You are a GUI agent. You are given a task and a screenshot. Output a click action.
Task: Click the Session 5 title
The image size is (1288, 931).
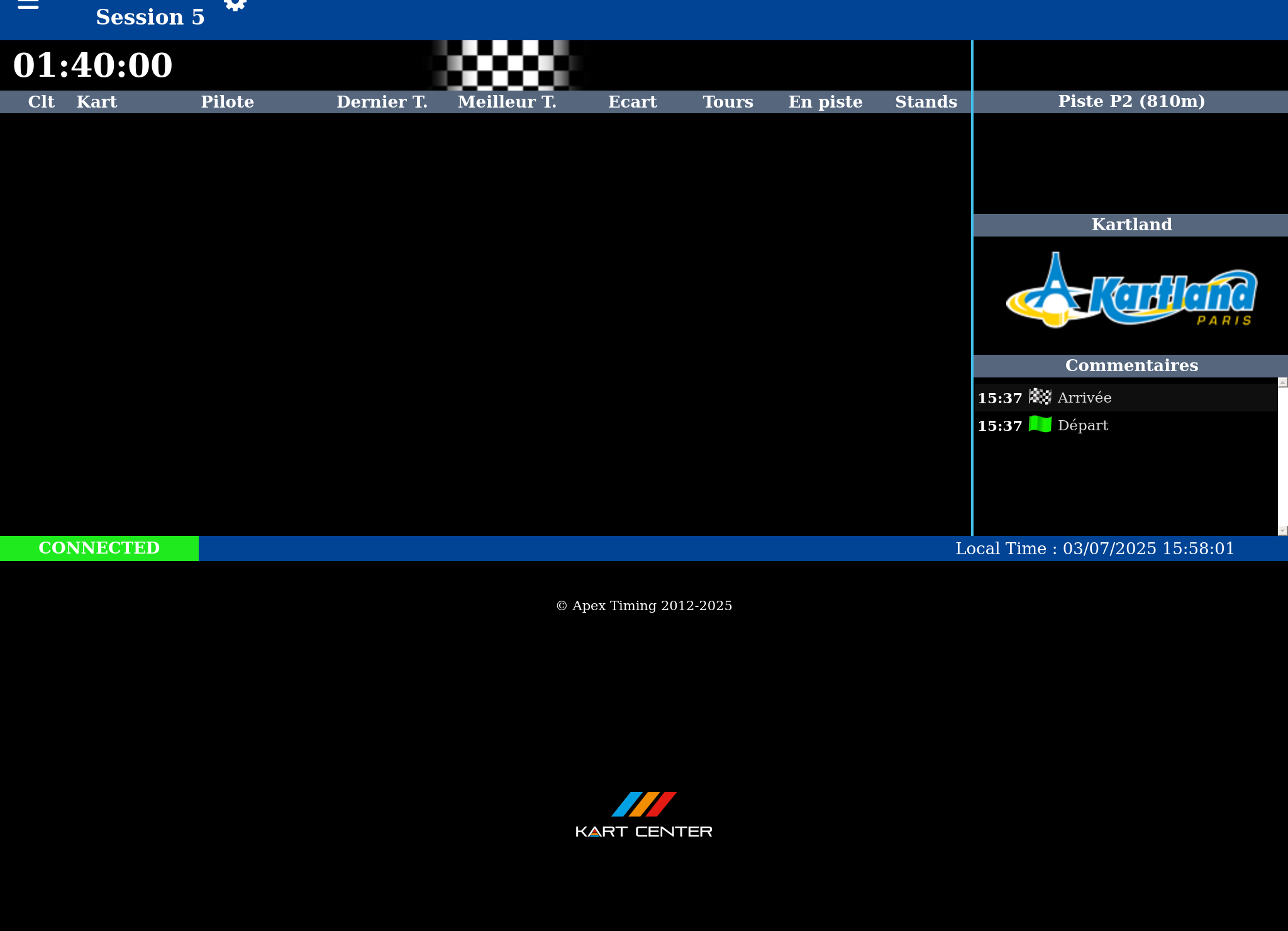(x=150, y=17)
